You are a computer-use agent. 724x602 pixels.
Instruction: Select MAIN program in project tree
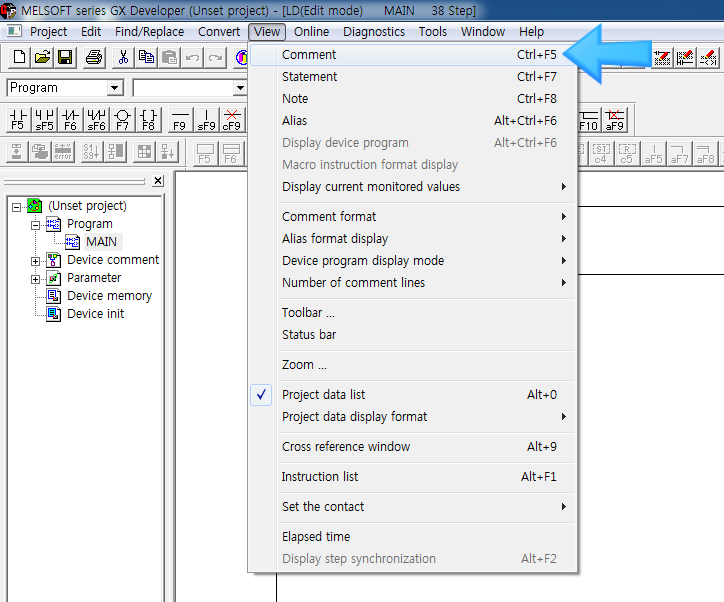point(101,242)
